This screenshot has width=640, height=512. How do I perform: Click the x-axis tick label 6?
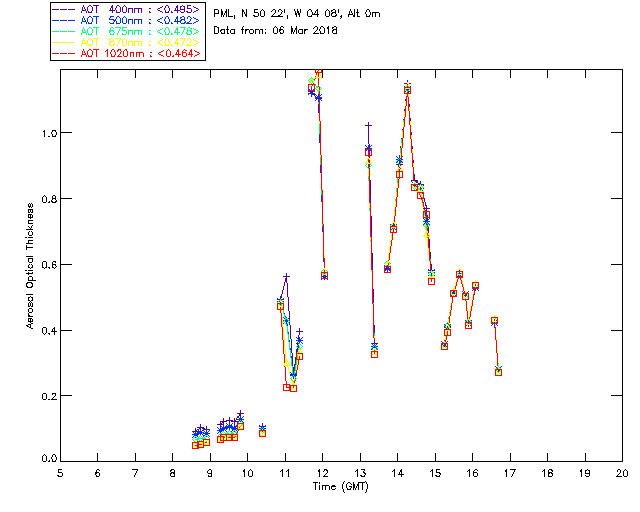click(98, 473)
